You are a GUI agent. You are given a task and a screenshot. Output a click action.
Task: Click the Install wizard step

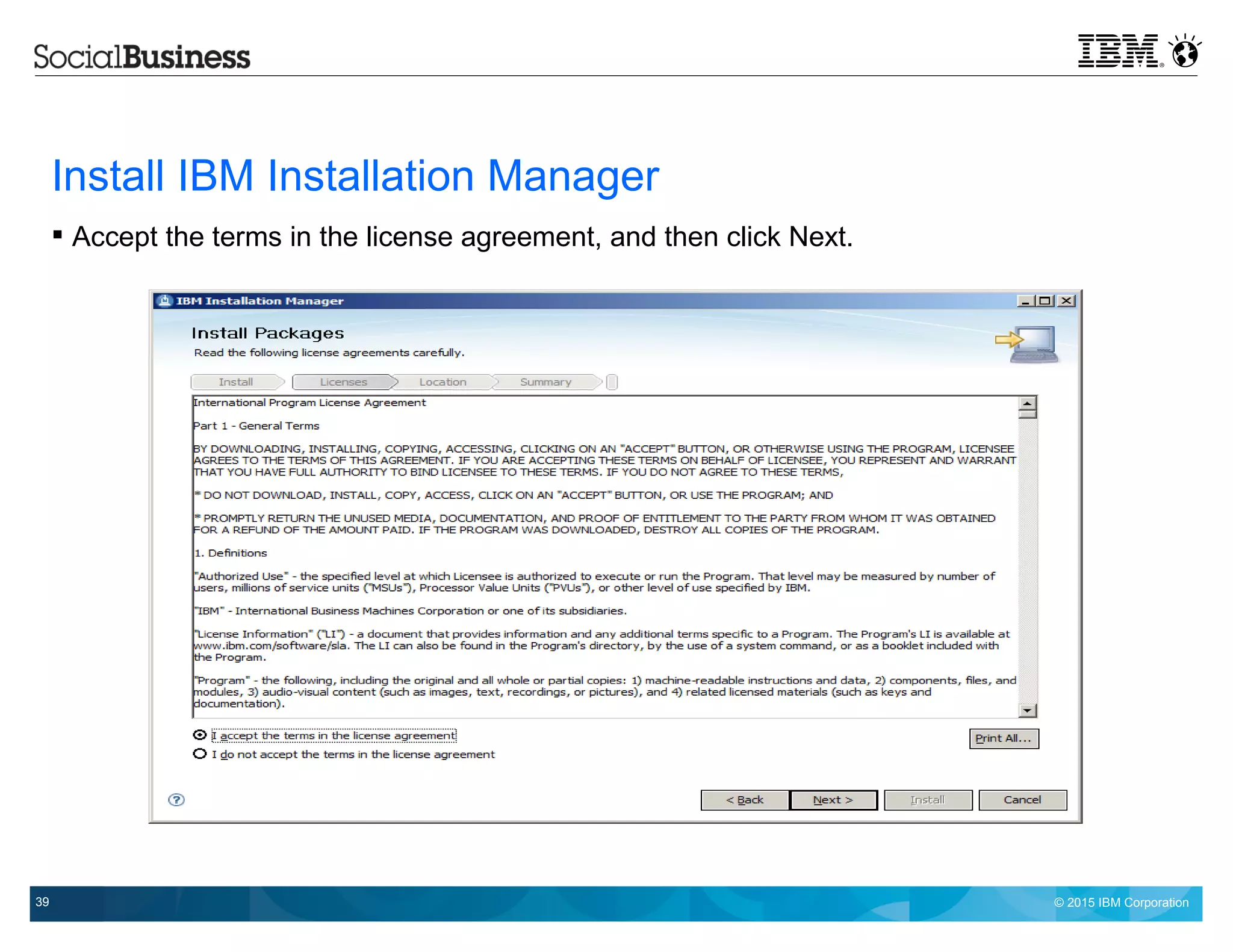point(237,382)
